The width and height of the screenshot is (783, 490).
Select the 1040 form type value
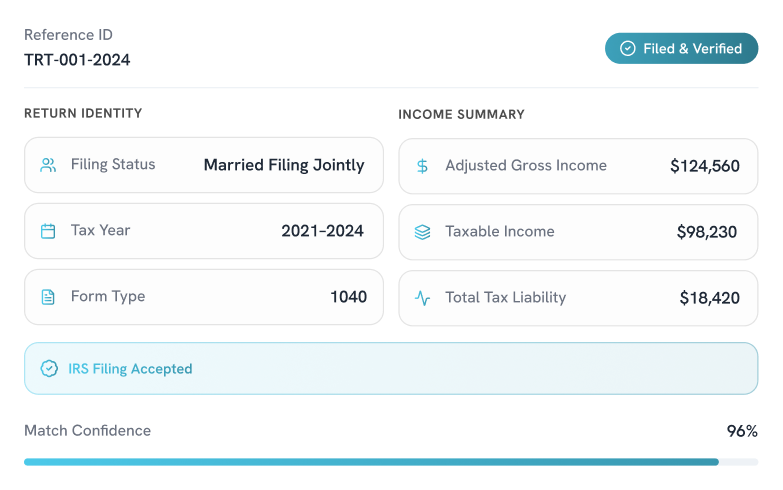click(348, 297)
